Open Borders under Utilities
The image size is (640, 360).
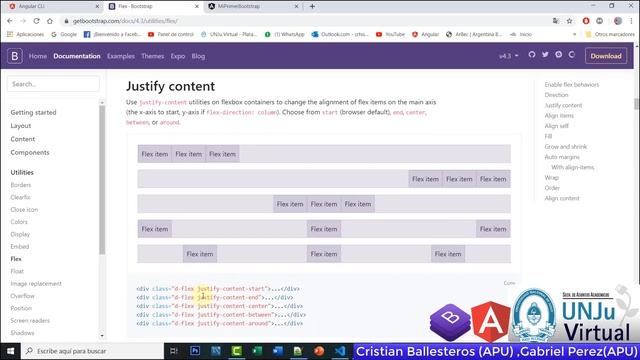tap(21, 185)
